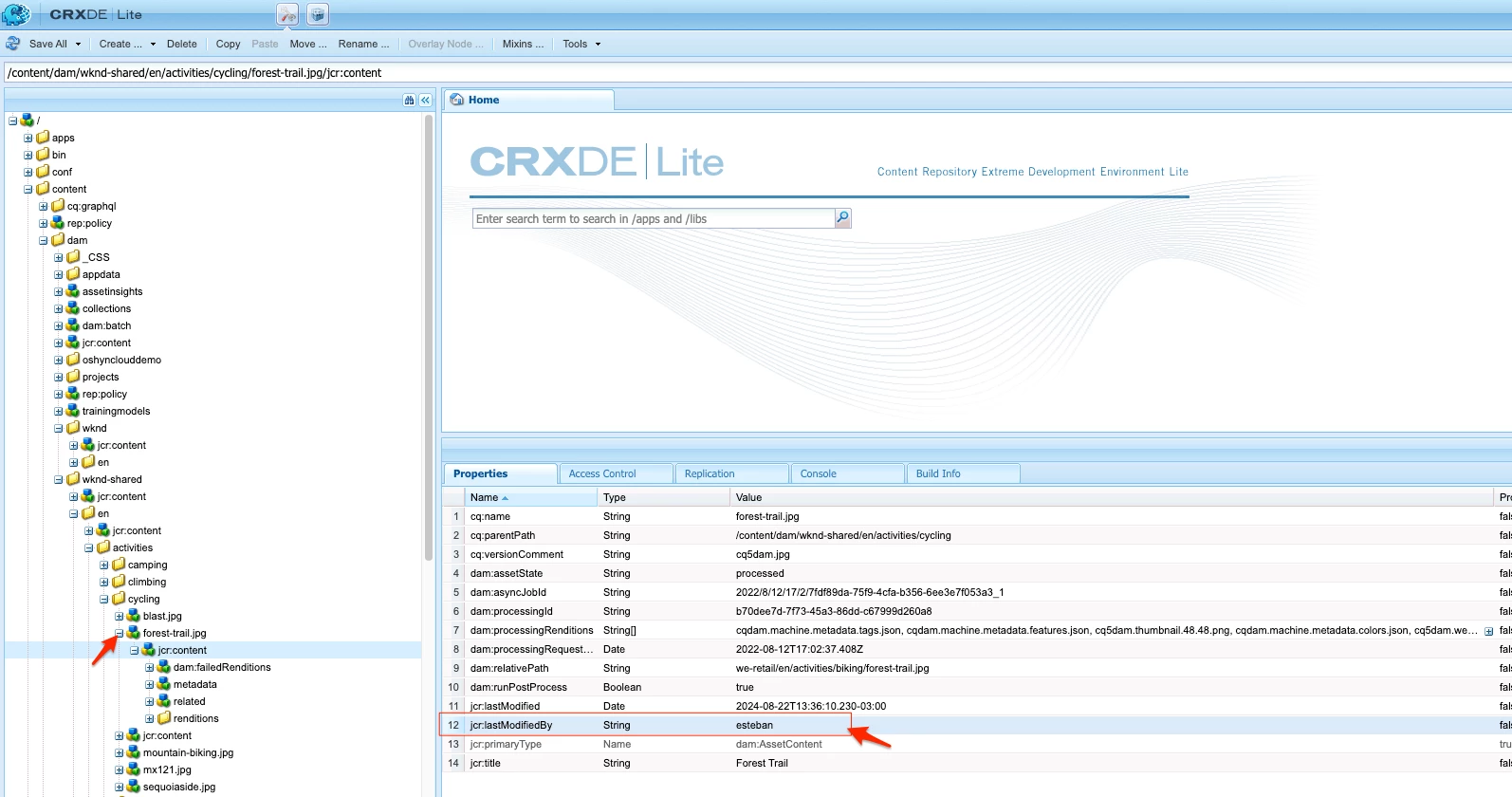This screenshot has width=1512, height=797.
Task: Expand the camping folder node
Action: pyautogui.click(x=104, y=565)
